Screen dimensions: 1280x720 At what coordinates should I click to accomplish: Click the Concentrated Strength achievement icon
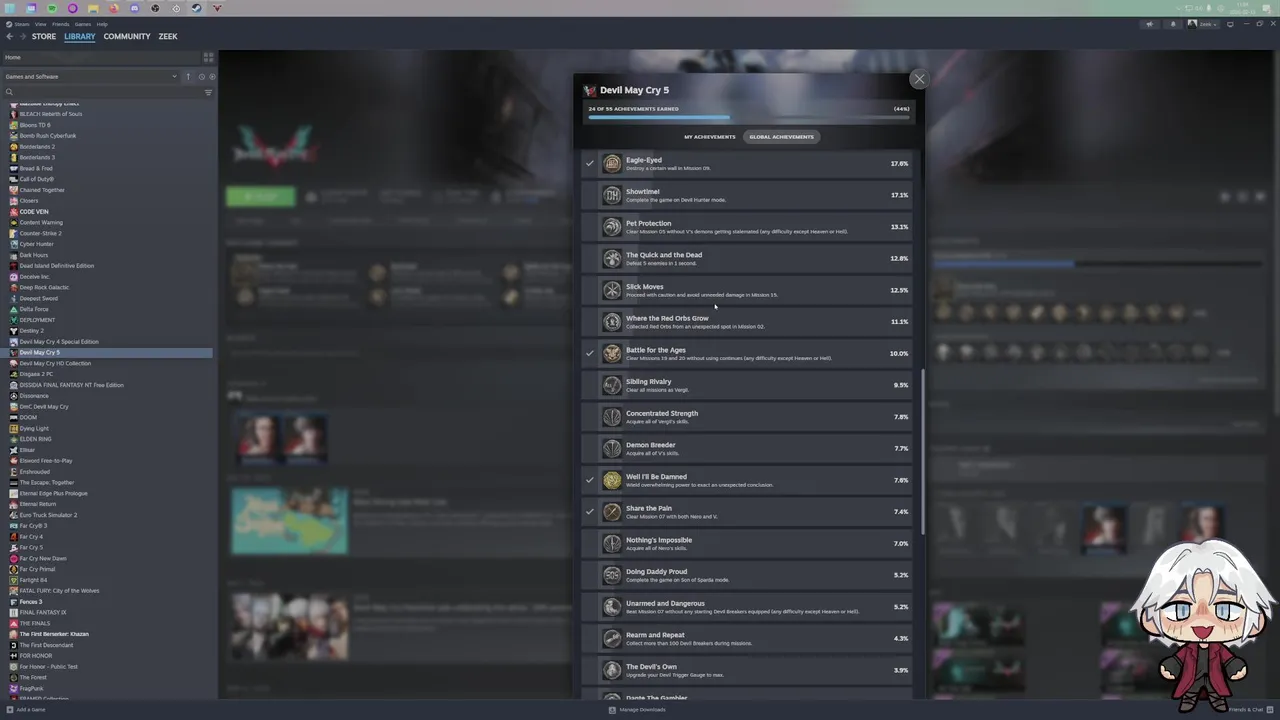pos(612,417)
